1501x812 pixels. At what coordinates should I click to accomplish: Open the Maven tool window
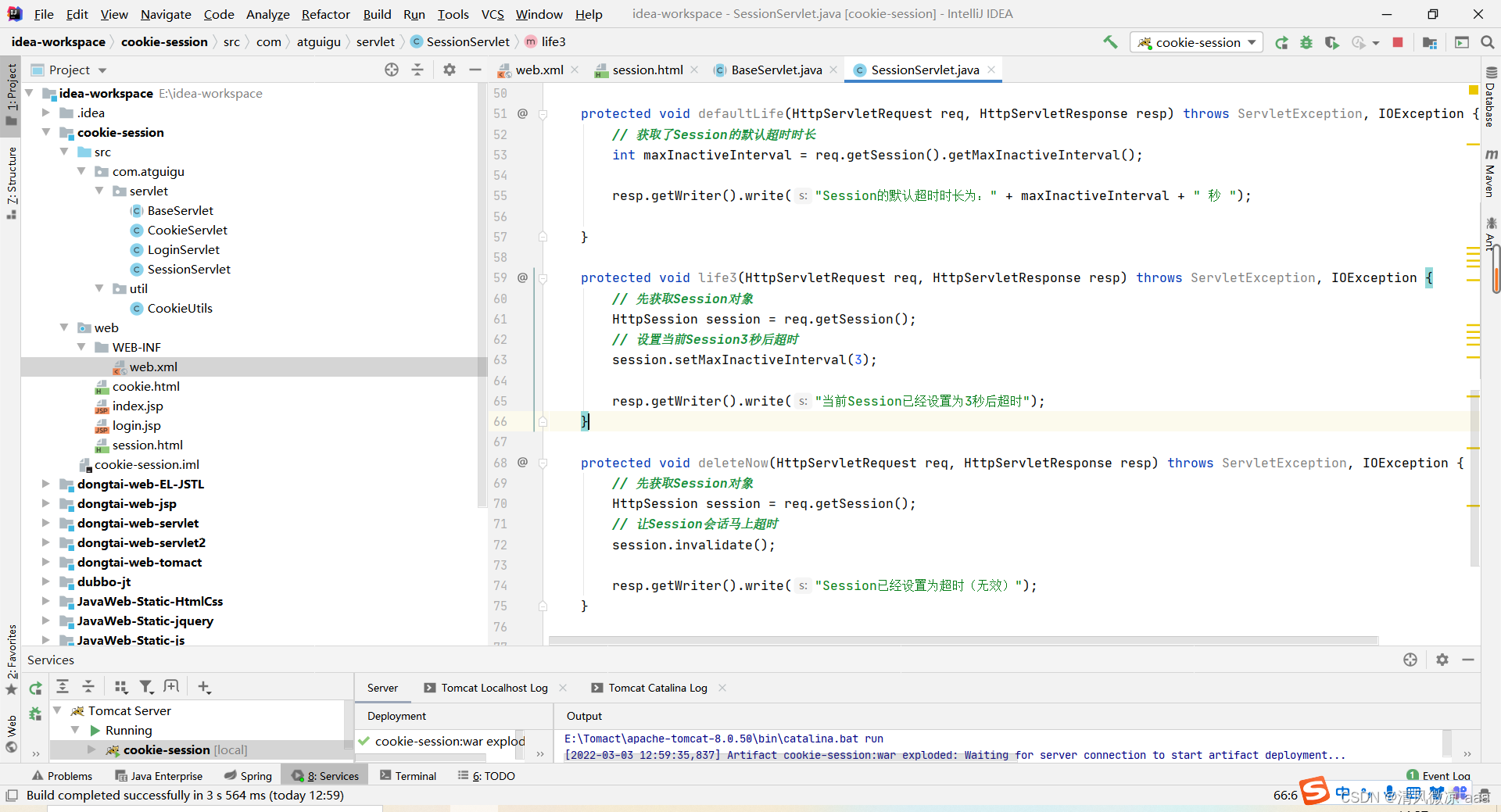click(1490, 173)
